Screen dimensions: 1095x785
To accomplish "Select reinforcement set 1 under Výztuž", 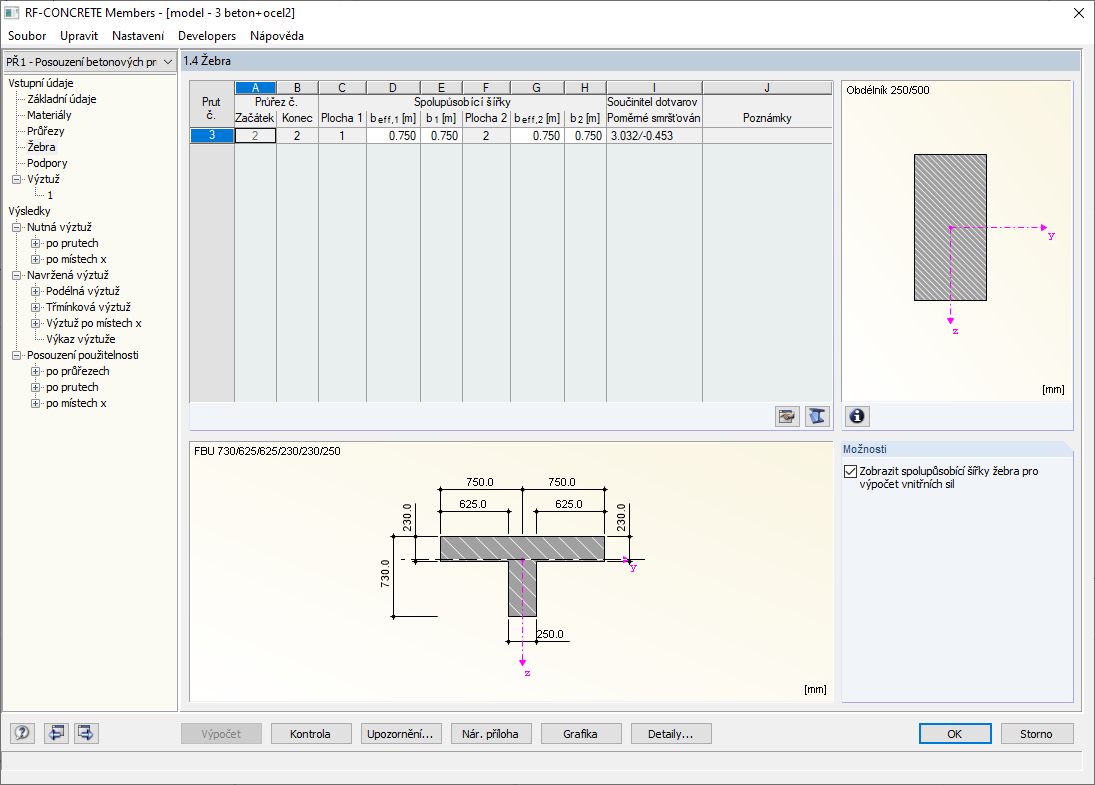I will click(x=50, y=196).
